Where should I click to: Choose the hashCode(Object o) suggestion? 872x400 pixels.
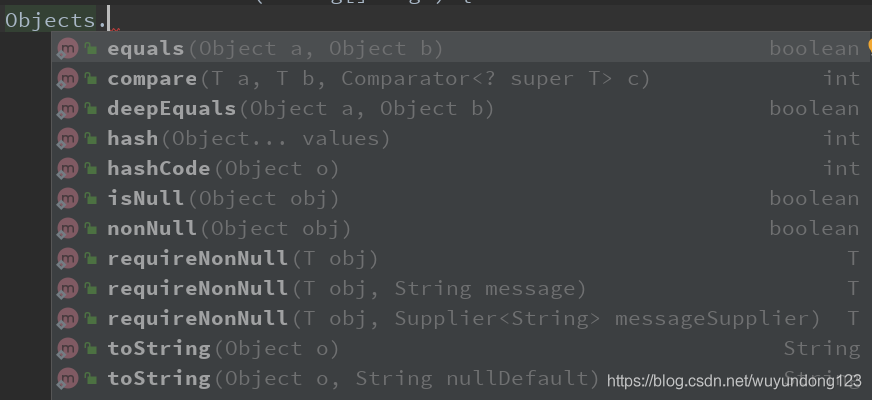click(x=462, y=169)
